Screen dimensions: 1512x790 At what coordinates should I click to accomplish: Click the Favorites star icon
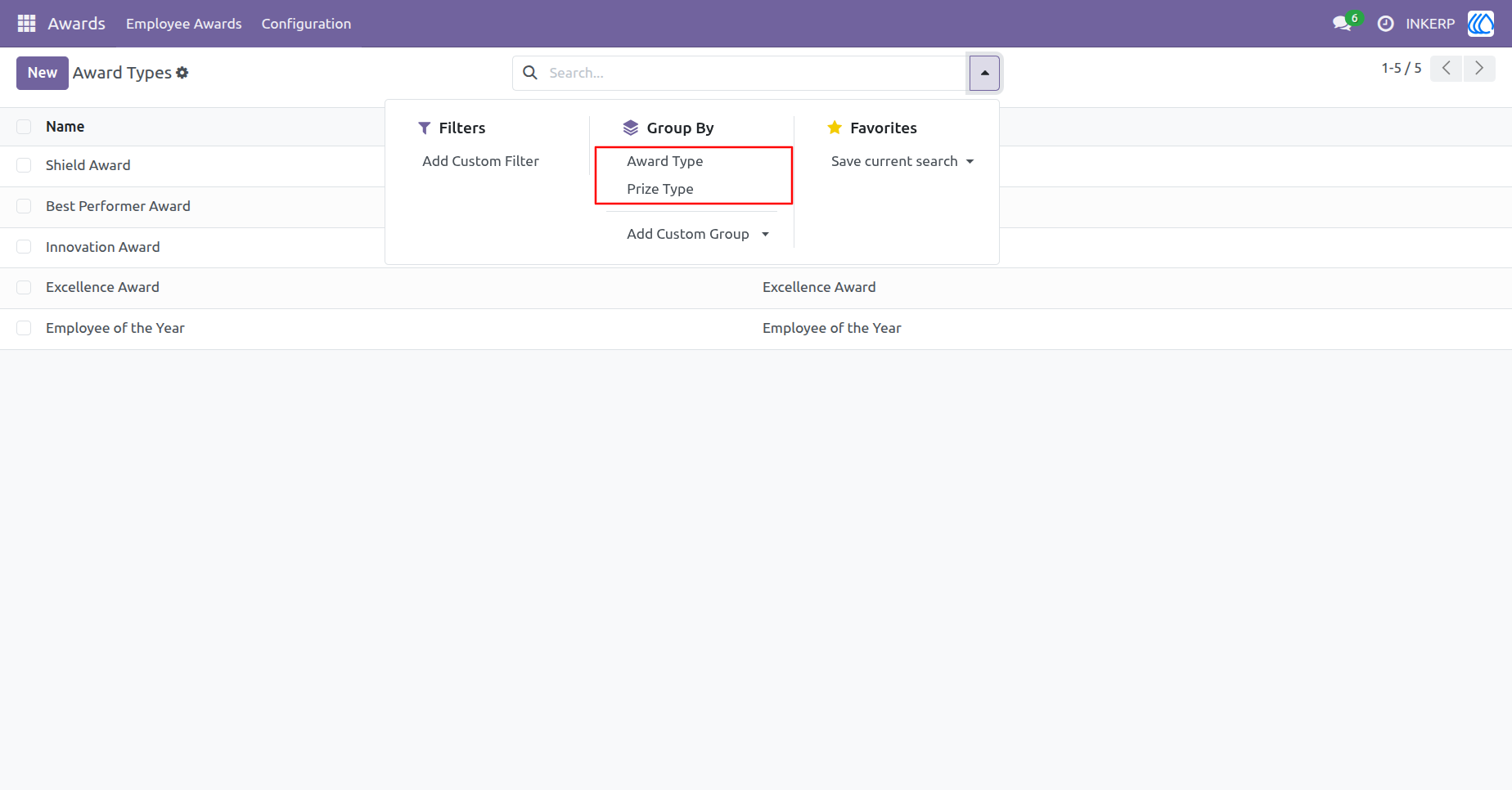(x=835, y=128)
